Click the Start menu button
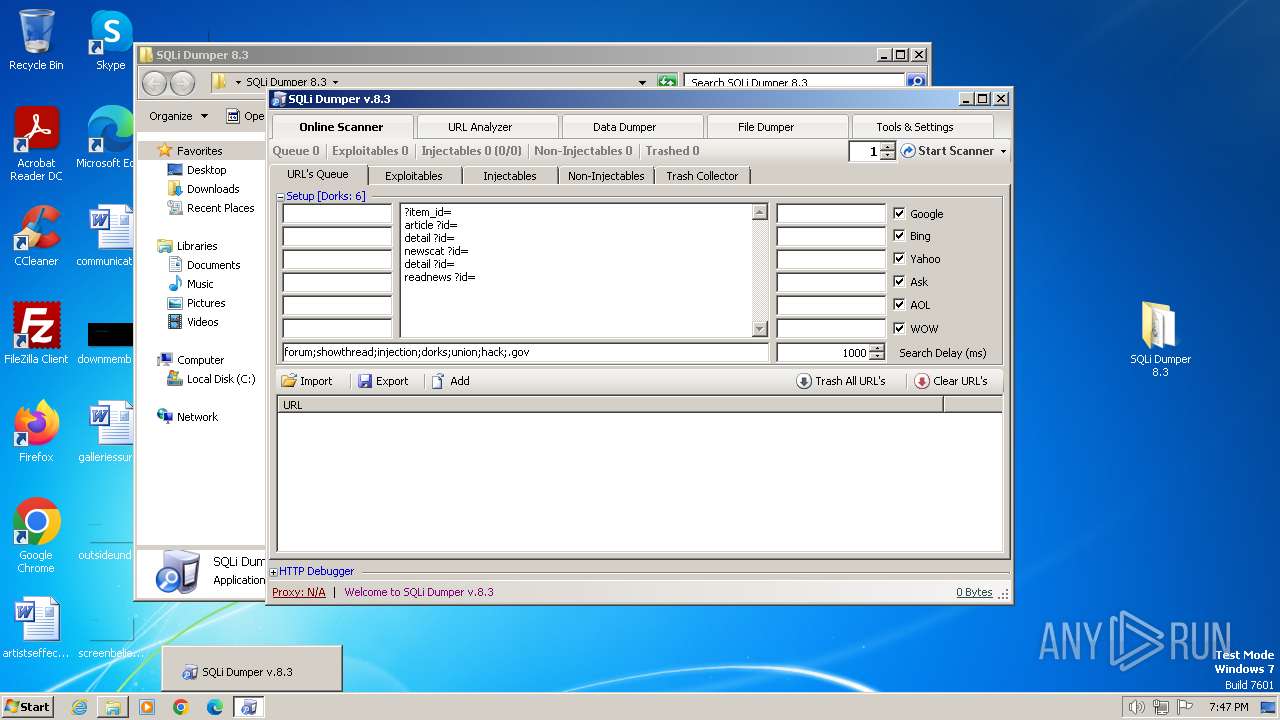 pyautogui.click(x=28, y=707)
